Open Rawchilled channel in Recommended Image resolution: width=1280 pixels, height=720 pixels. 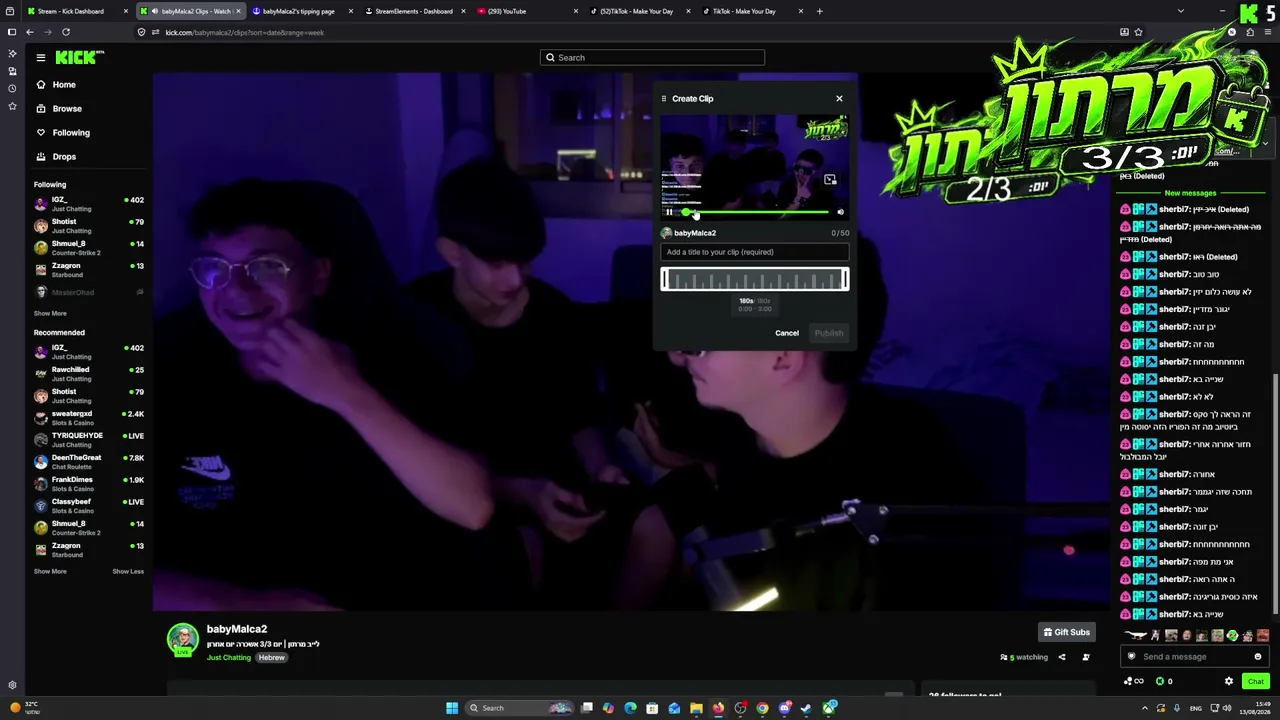point(89,374)
